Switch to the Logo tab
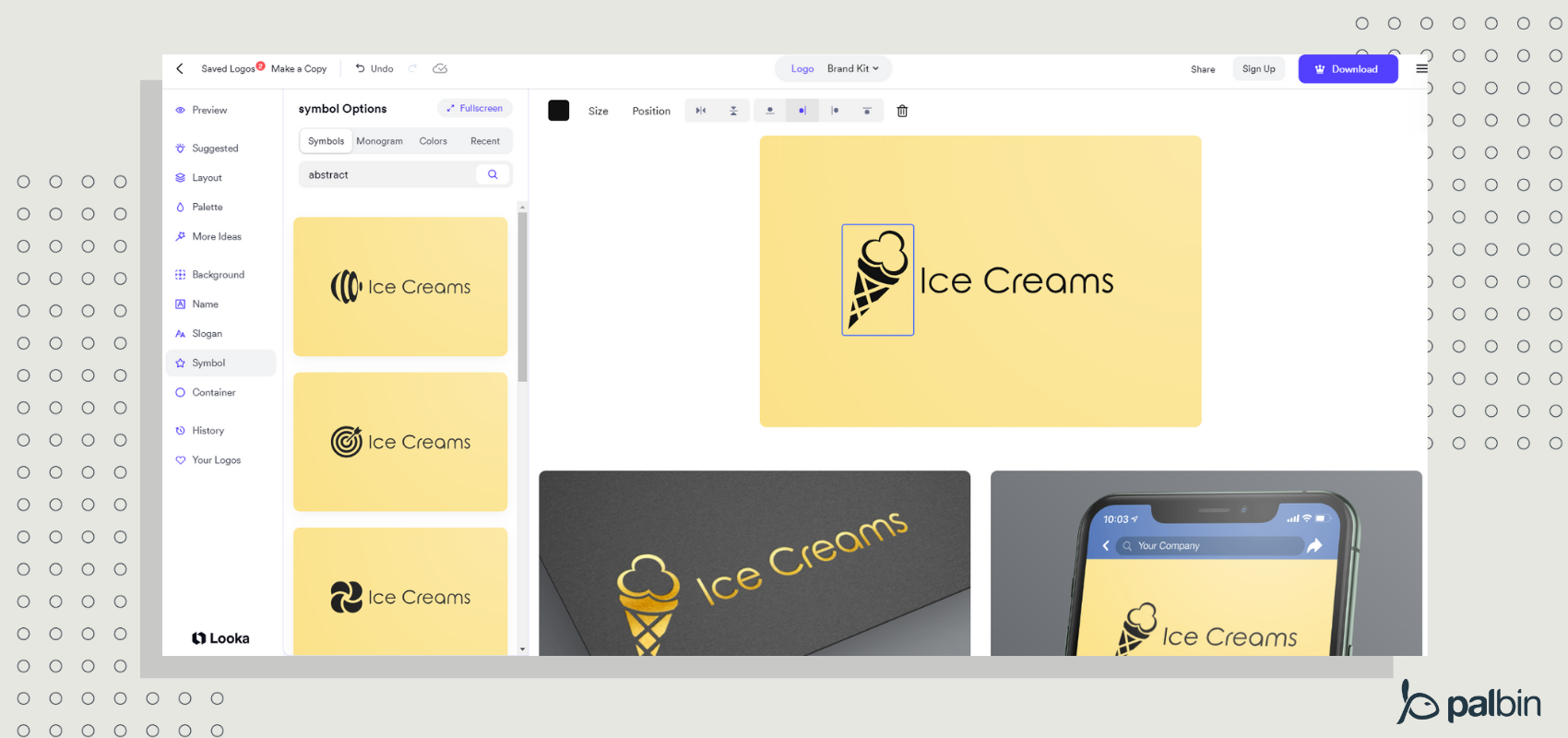Viewport: 1568px width, 738px height. (802, 69)
